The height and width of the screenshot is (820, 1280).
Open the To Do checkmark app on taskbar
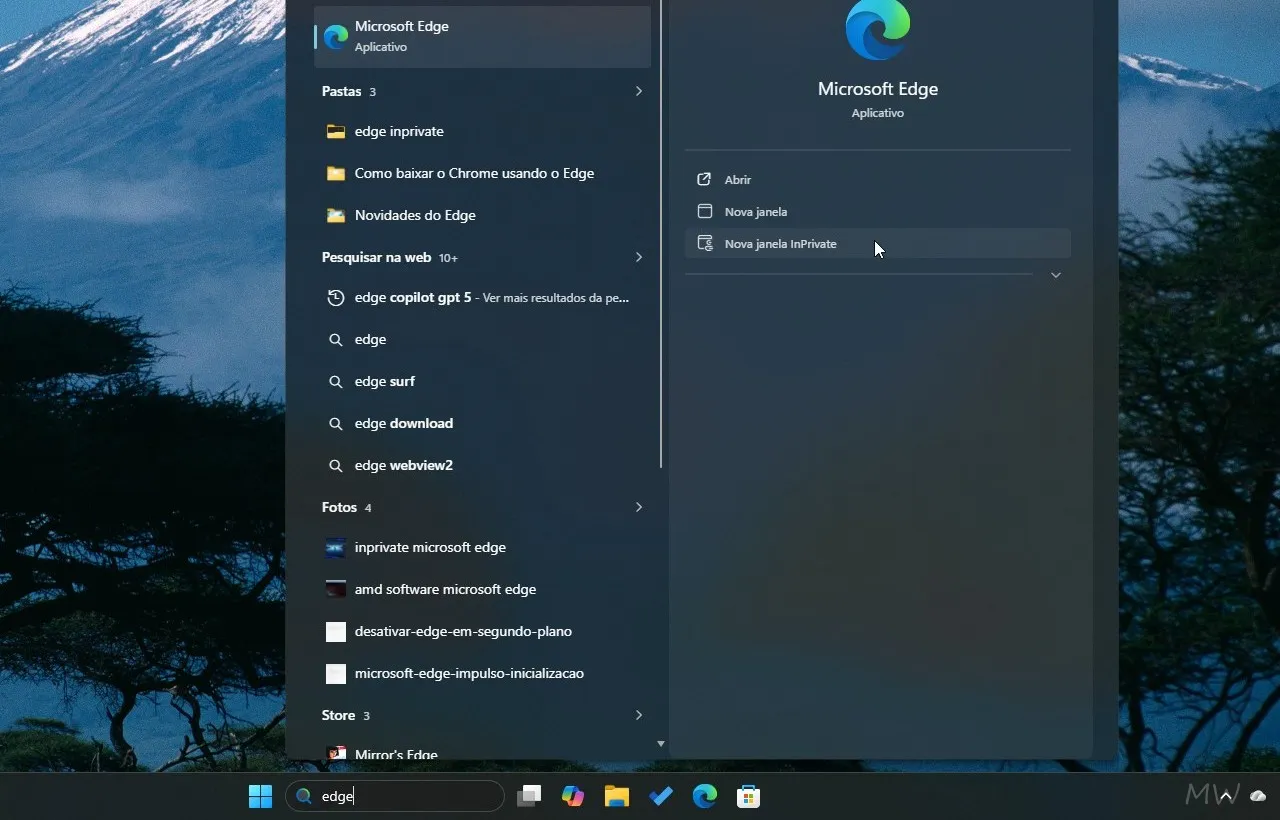[x=661, y=796]
